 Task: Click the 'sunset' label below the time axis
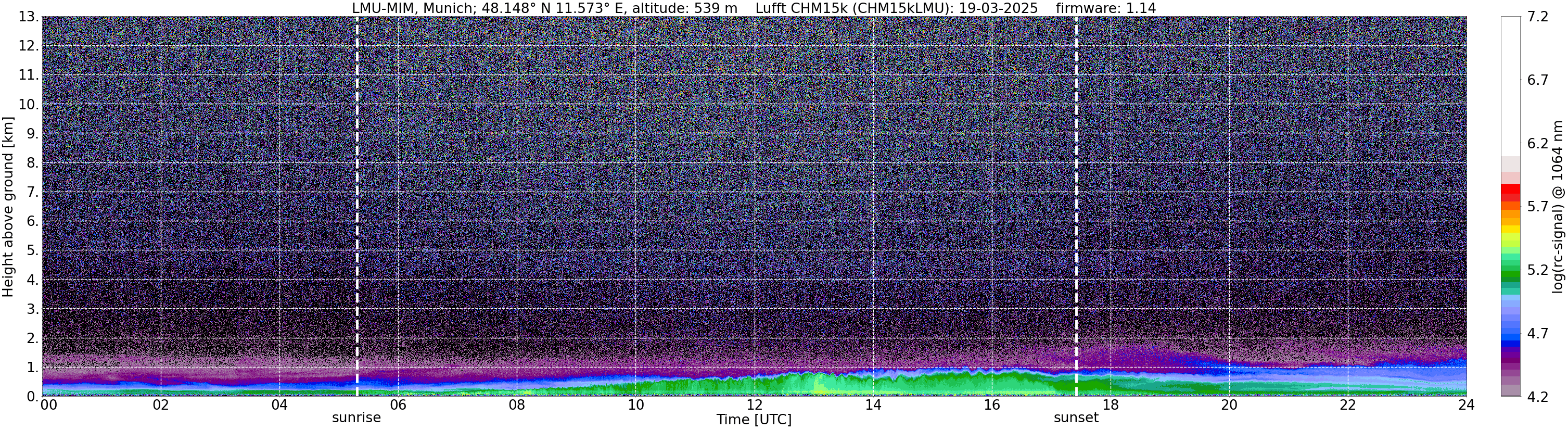(x=1076, y=418)
